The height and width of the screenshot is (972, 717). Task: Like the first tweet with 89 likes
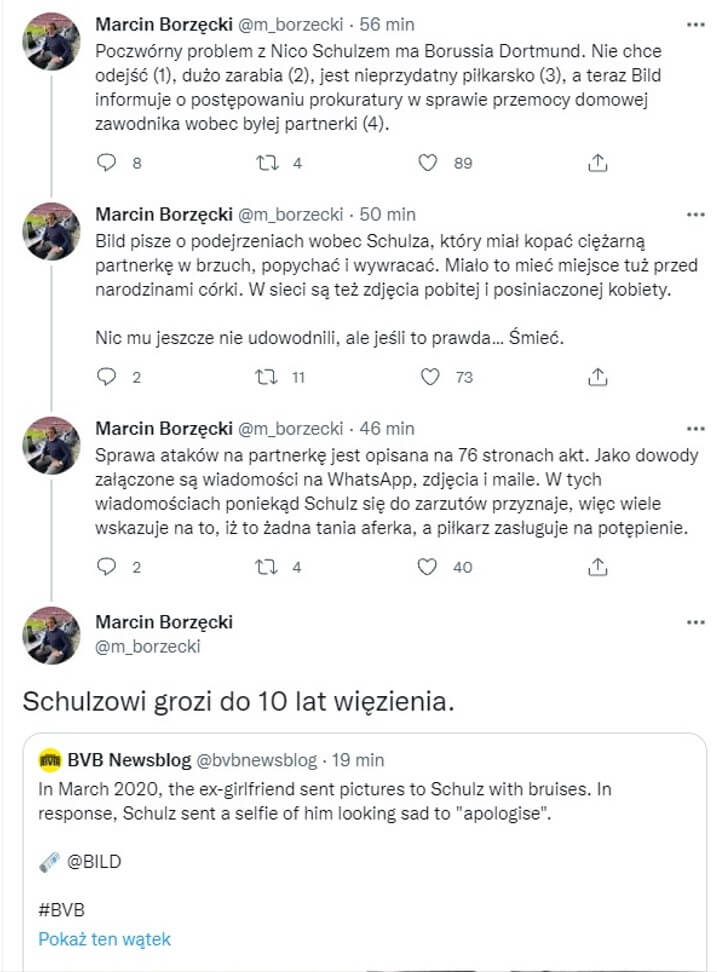tap(429, 163)
